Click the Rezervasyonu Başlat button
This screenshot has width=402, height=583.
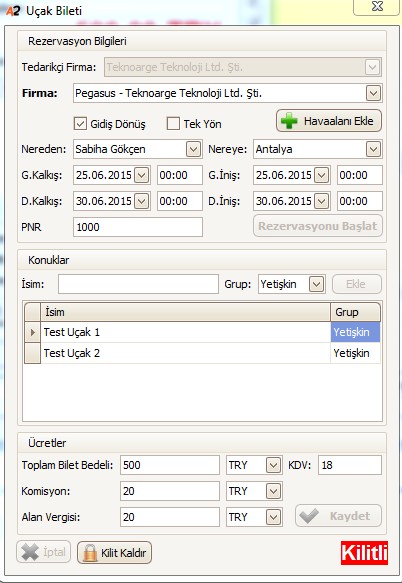click(x=318, y=226)
